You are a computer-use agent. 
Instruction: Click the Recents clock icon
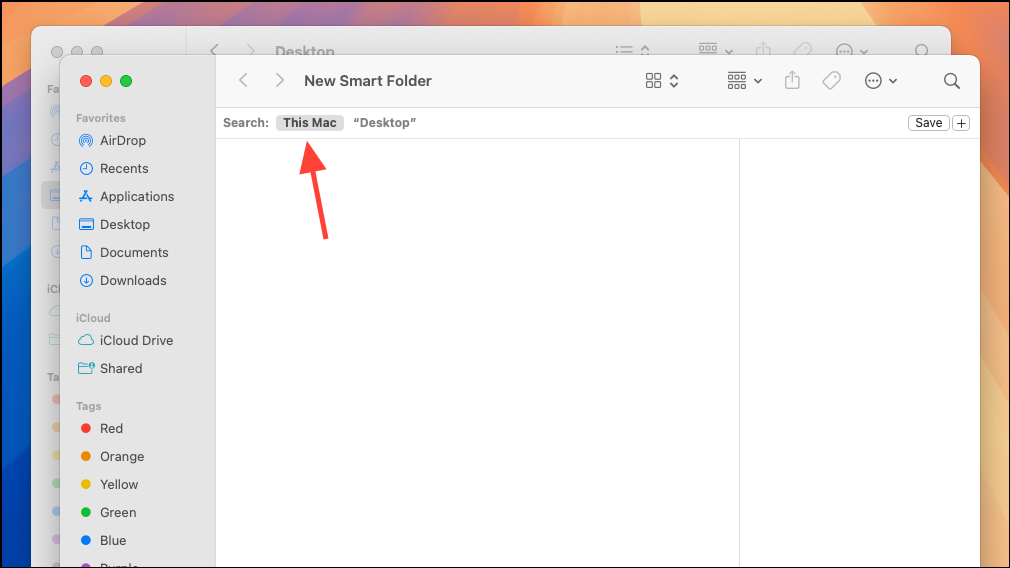point(86,168)
